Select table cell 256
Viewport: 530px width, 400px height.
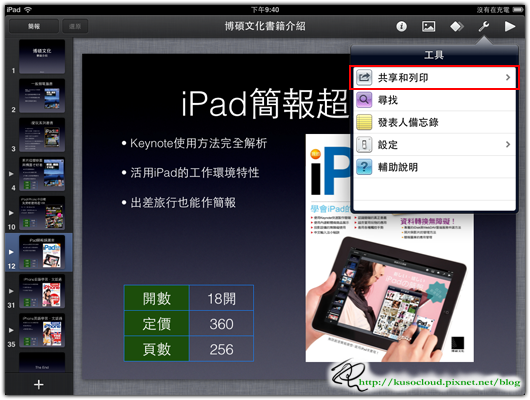pos(221,349)
